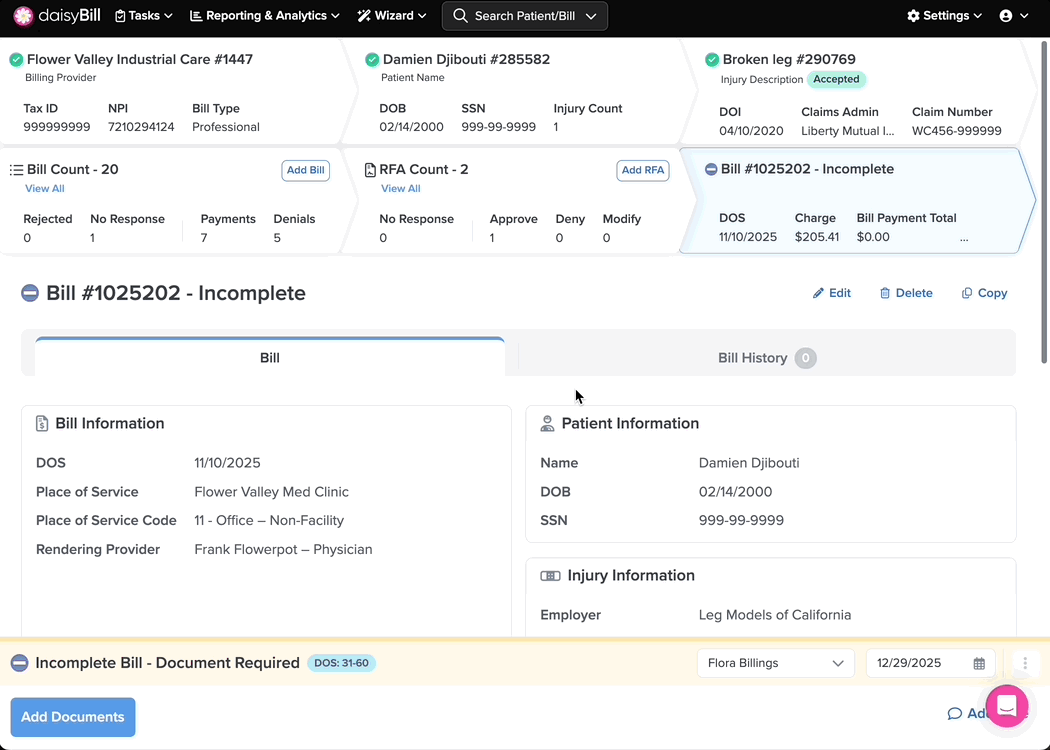
Task: Open the Wizard menu
Action: point(392,16)
